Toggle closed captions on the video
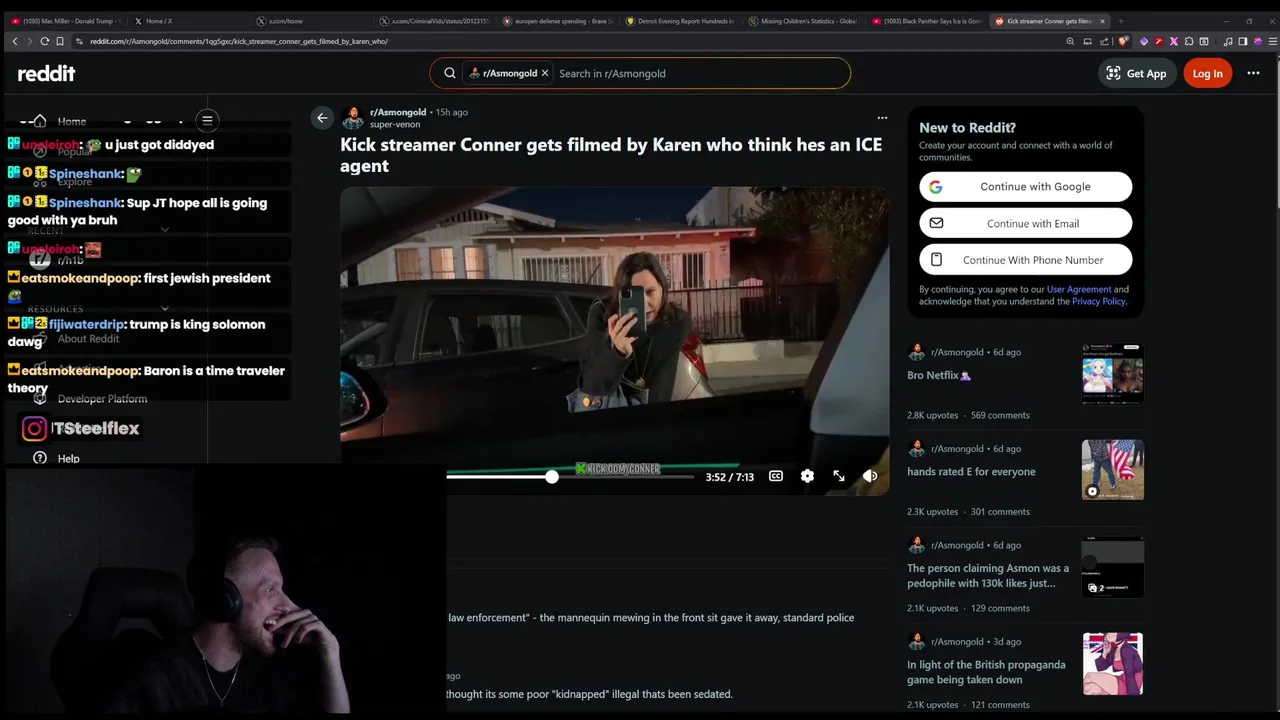 [x=776, y=476]
